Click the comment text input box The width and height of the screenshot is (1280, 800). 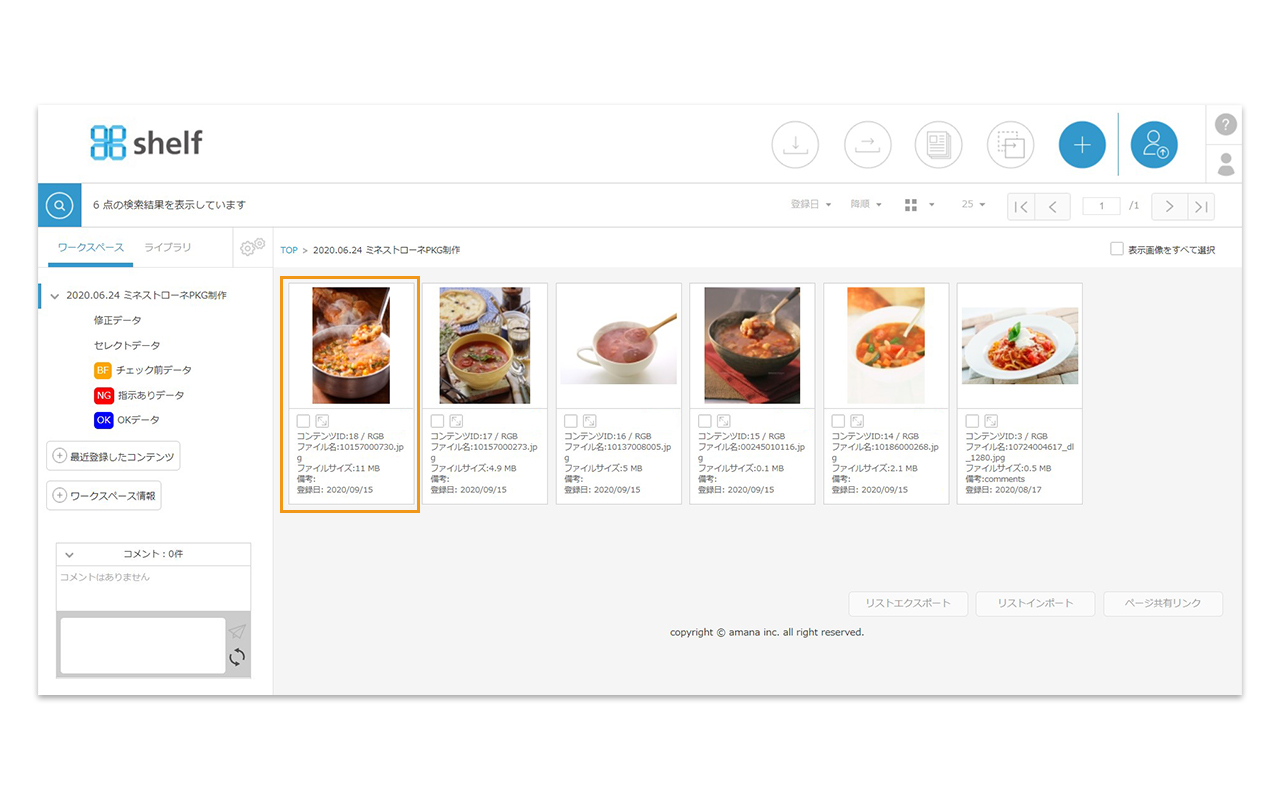click(x=142, y=645)
